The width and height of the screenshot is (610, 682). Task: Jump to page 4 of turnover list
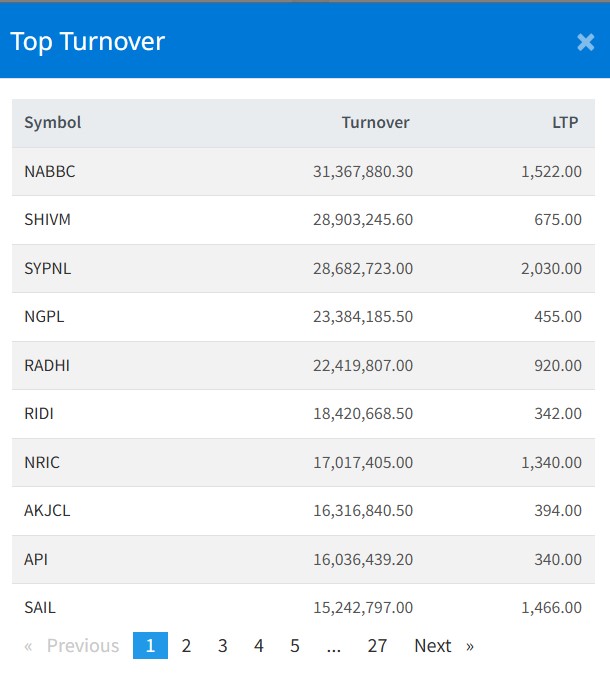click(x=258, y=646)
